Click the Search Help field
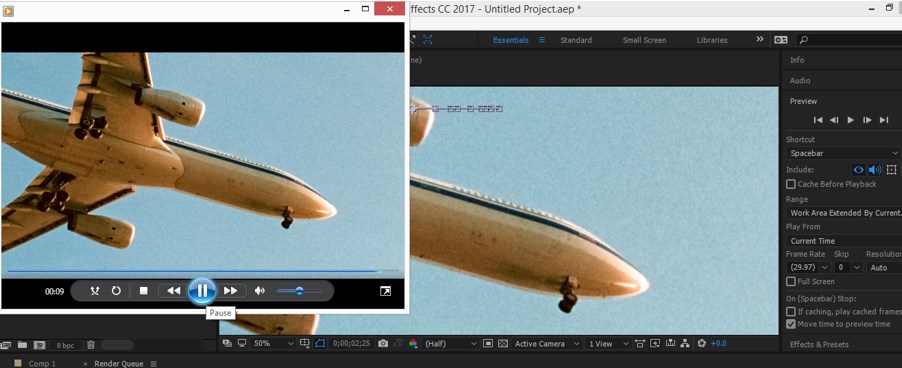902x368 pixels. click(849, 40)
